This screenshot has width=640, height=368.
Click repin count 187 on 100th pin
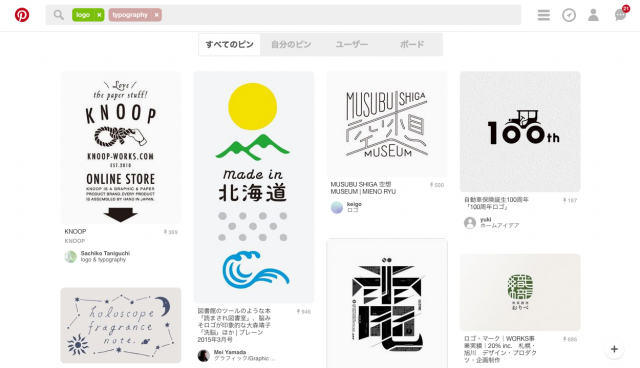click(570, 201)
